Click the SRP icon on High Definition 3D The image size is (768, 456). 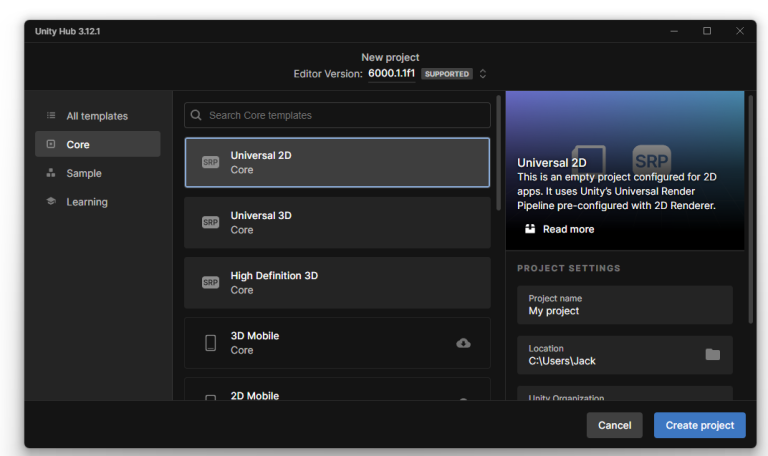coord(210,282)
